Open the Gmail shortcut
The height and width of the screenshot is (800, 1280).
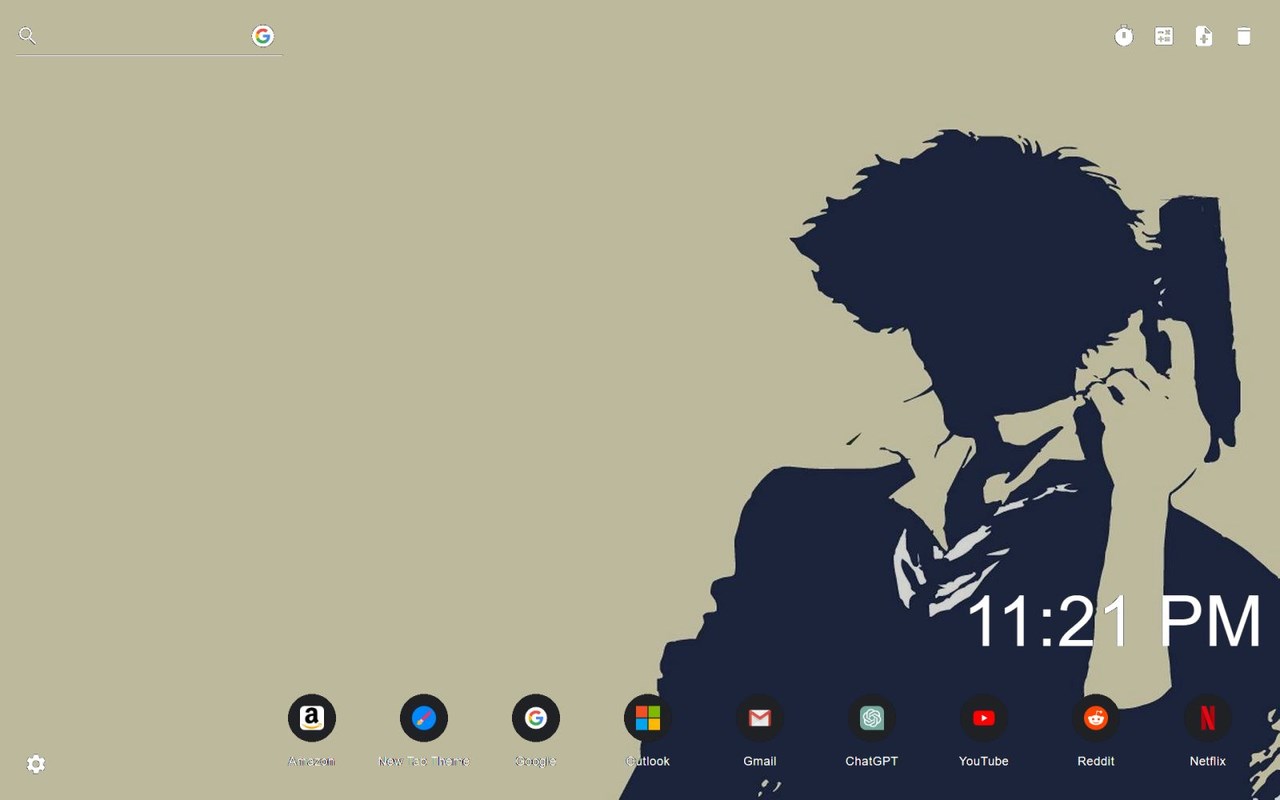[x=760, y=718]
